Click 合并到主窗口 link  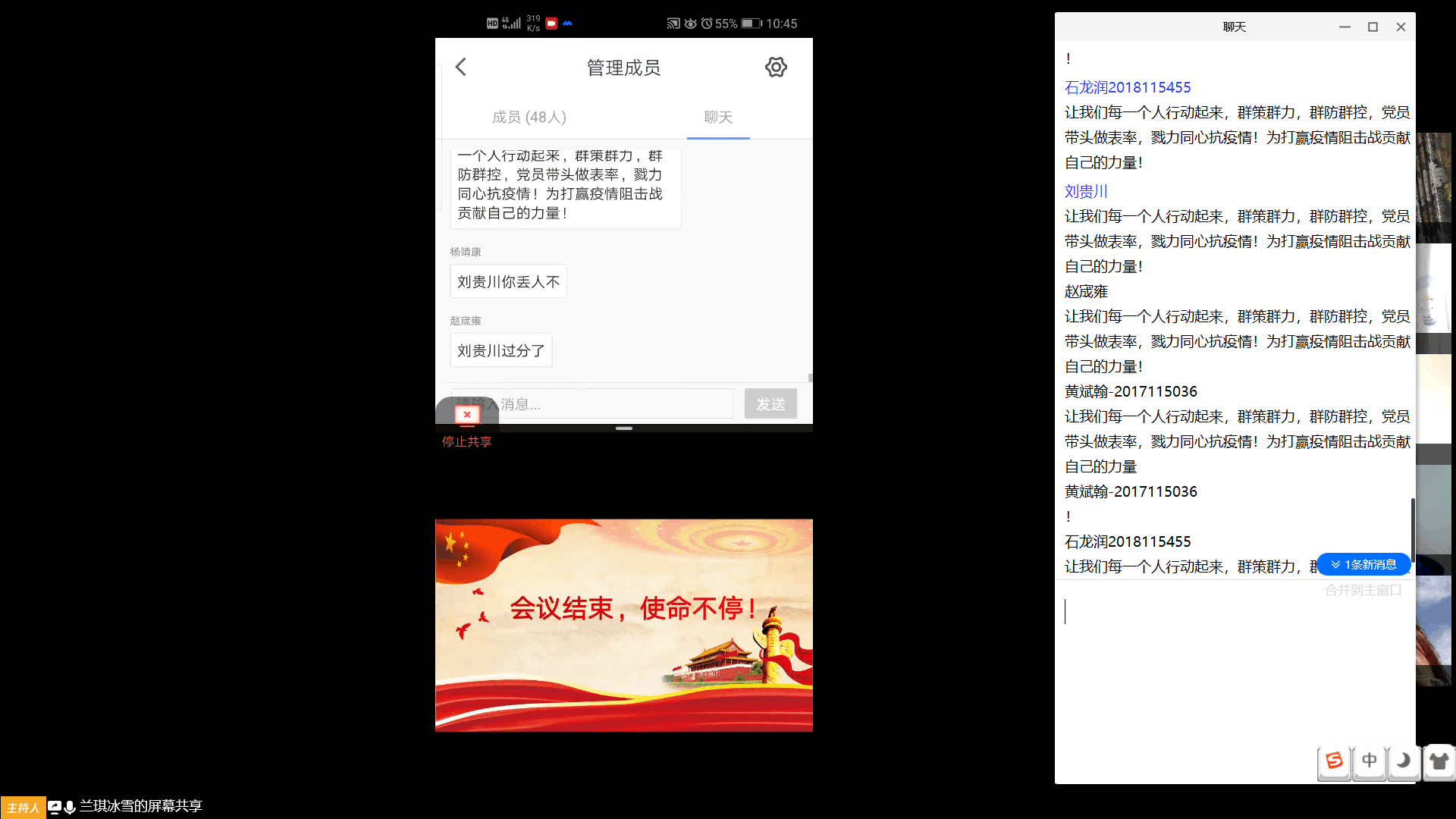click(x=1363, y=590)
